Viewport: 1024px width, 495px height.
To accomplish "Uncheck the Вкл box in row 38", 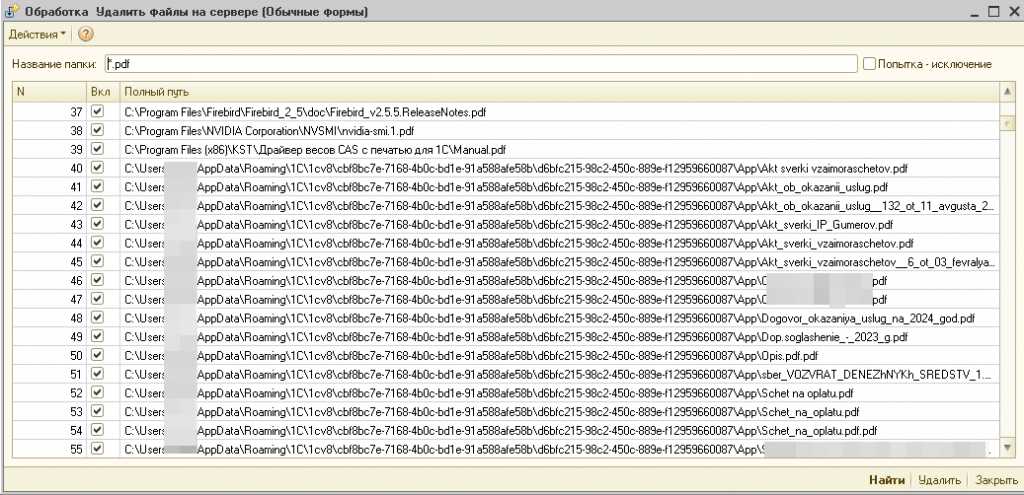I will 97,130.
